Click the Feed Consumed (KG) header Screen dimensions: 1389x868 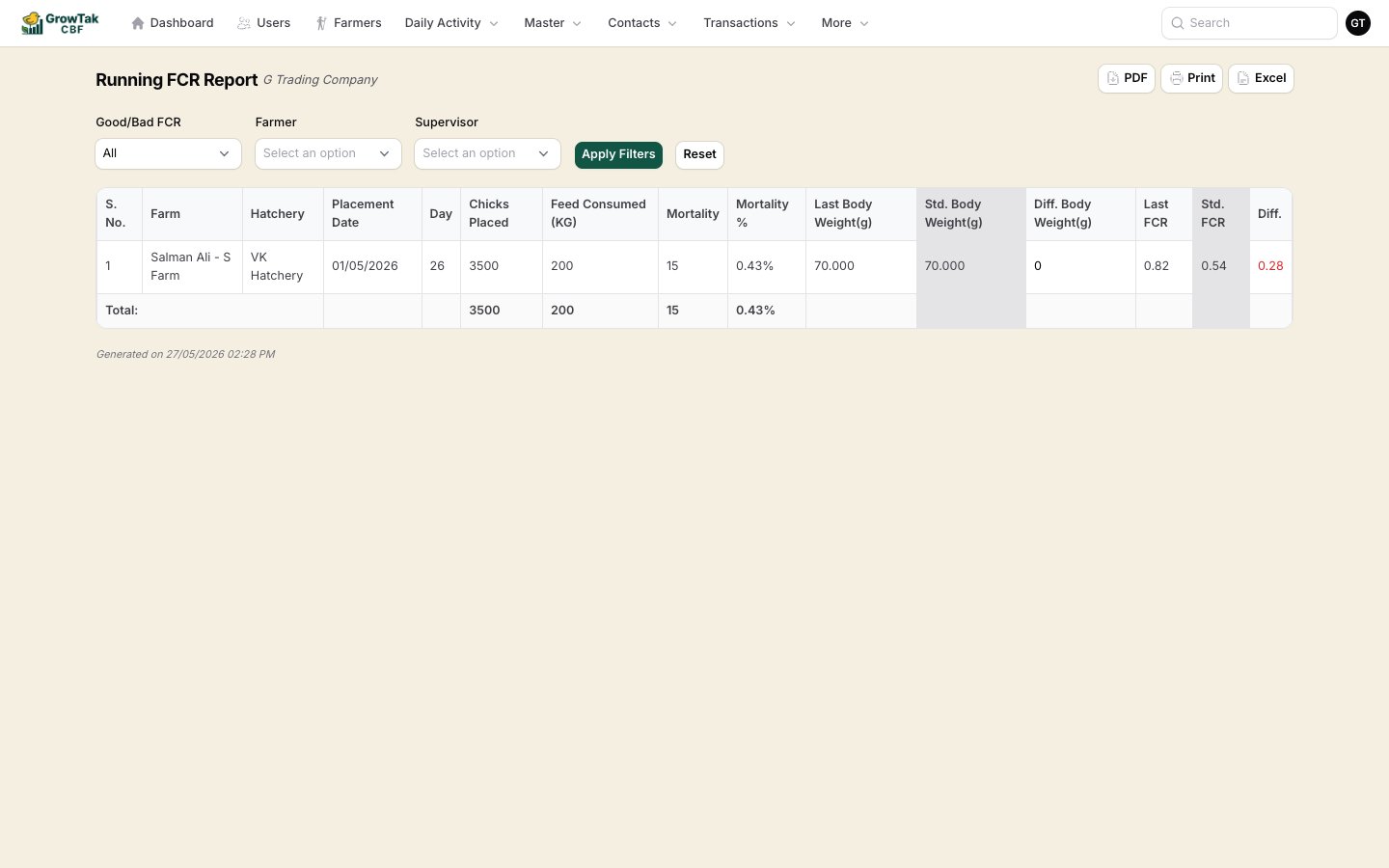[600, 214]
